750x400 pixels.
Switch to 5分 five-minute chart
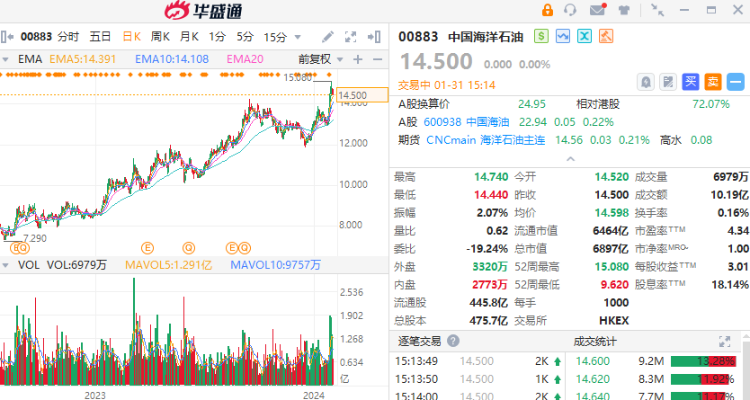tap(245, 36)
